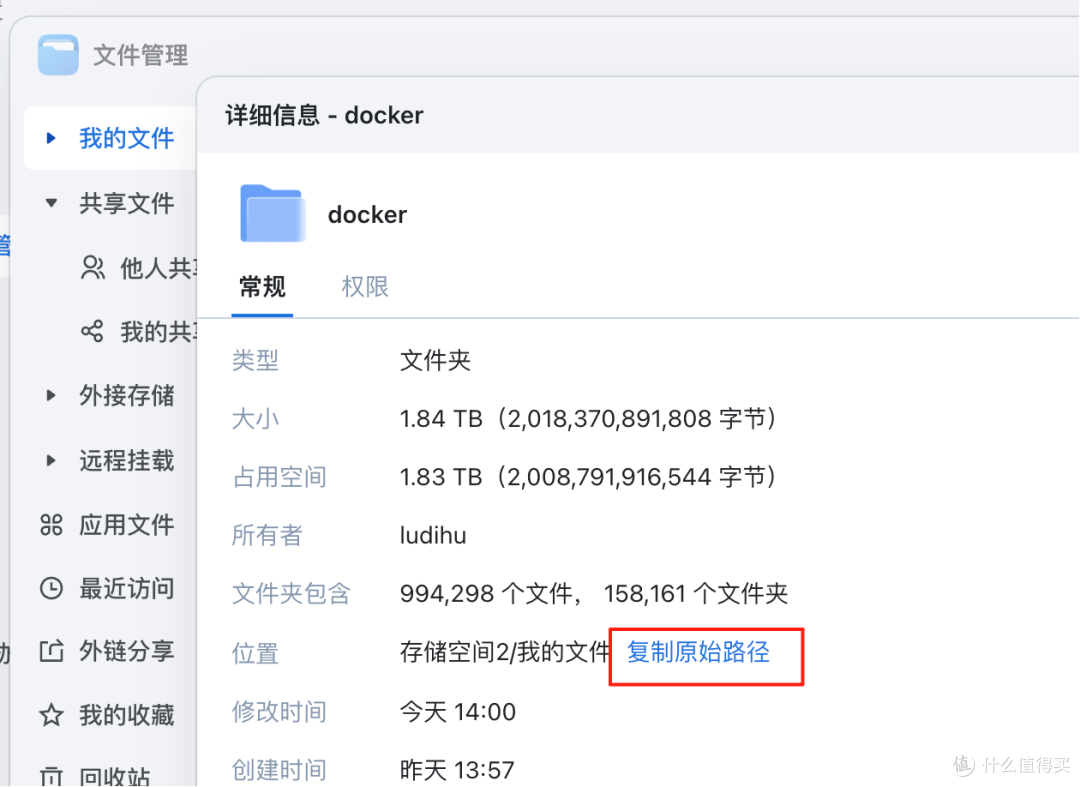Click the docker folder icon

(x=272, y=212)
